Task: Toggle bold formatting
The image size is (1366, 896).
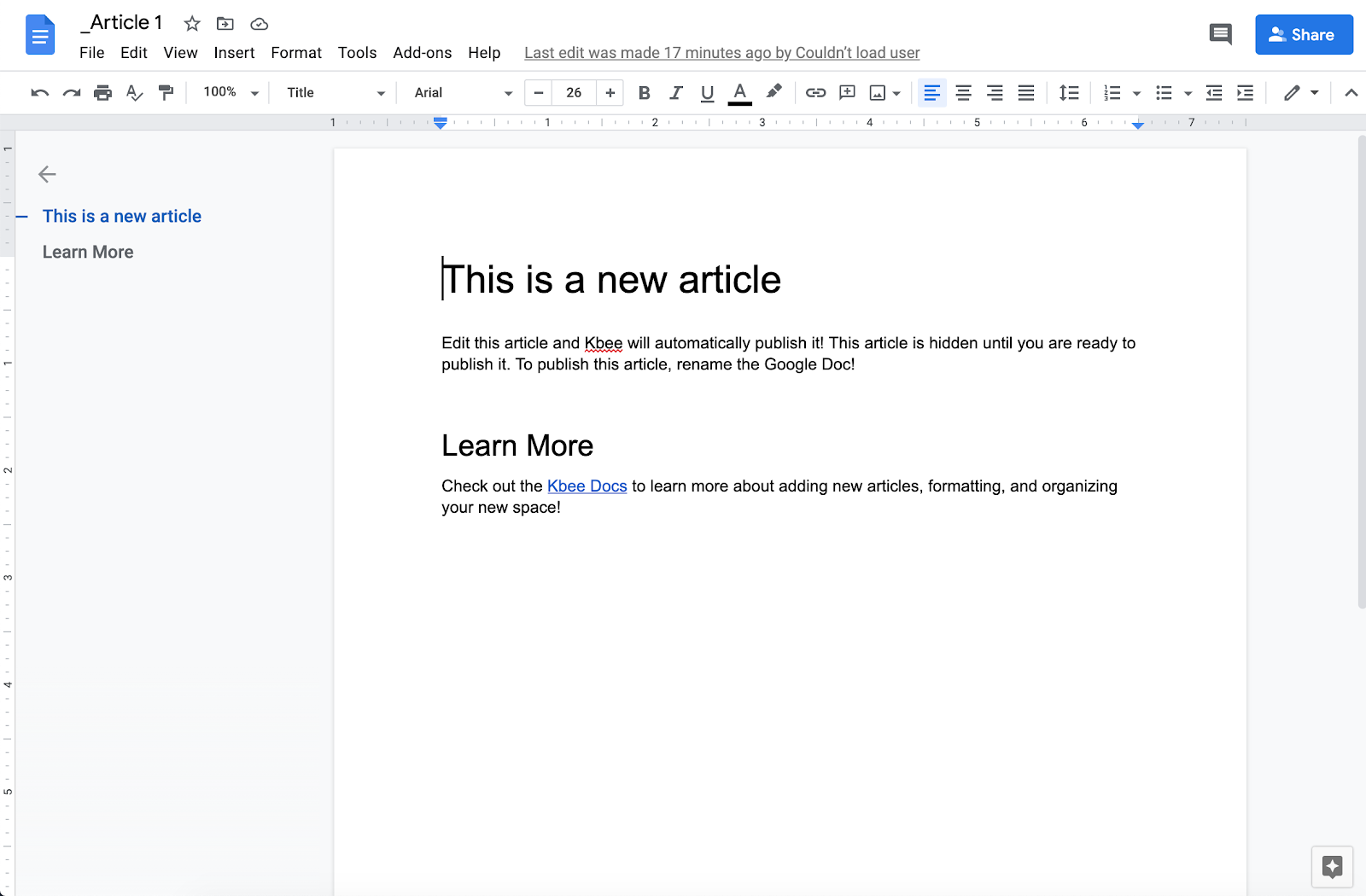Action: tap(645, 93)
